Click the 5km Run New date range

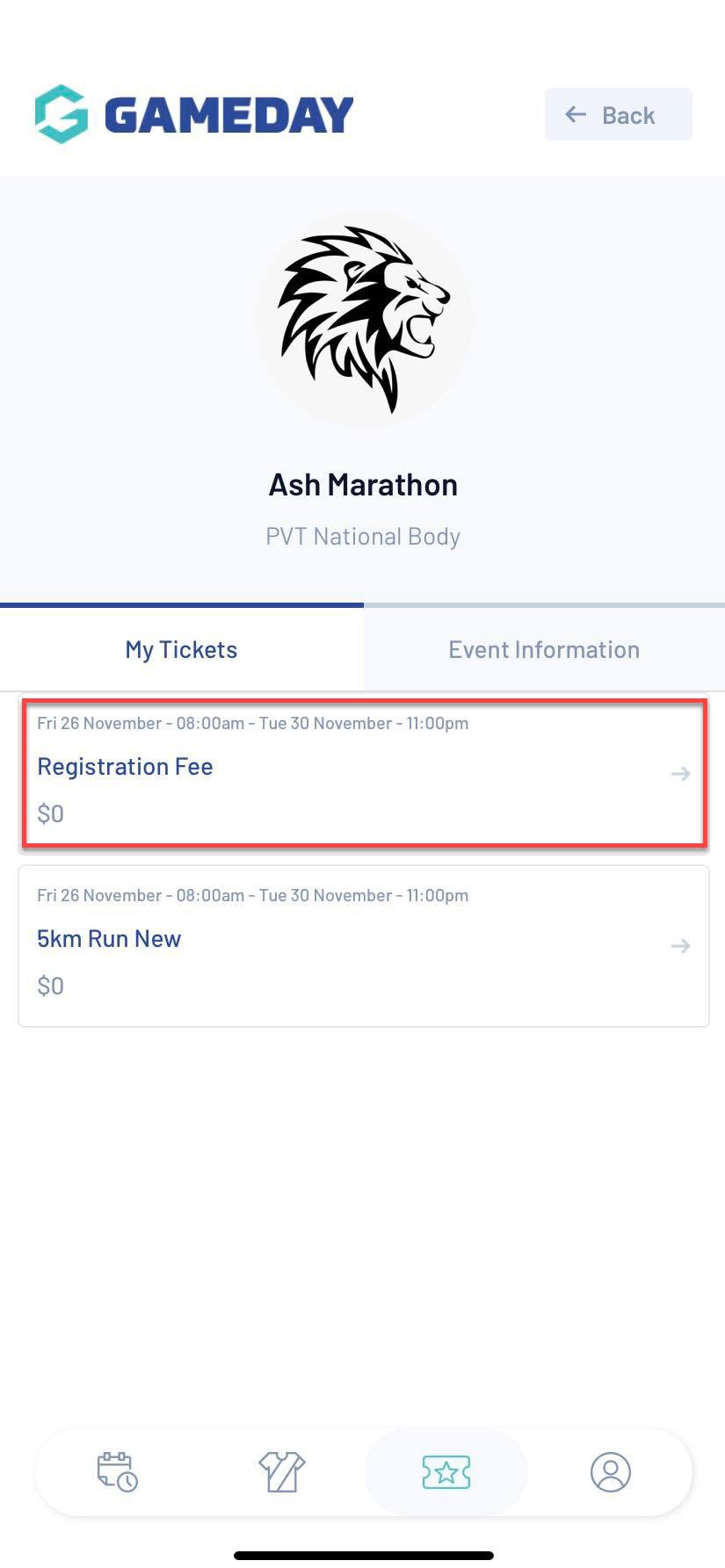252,895
